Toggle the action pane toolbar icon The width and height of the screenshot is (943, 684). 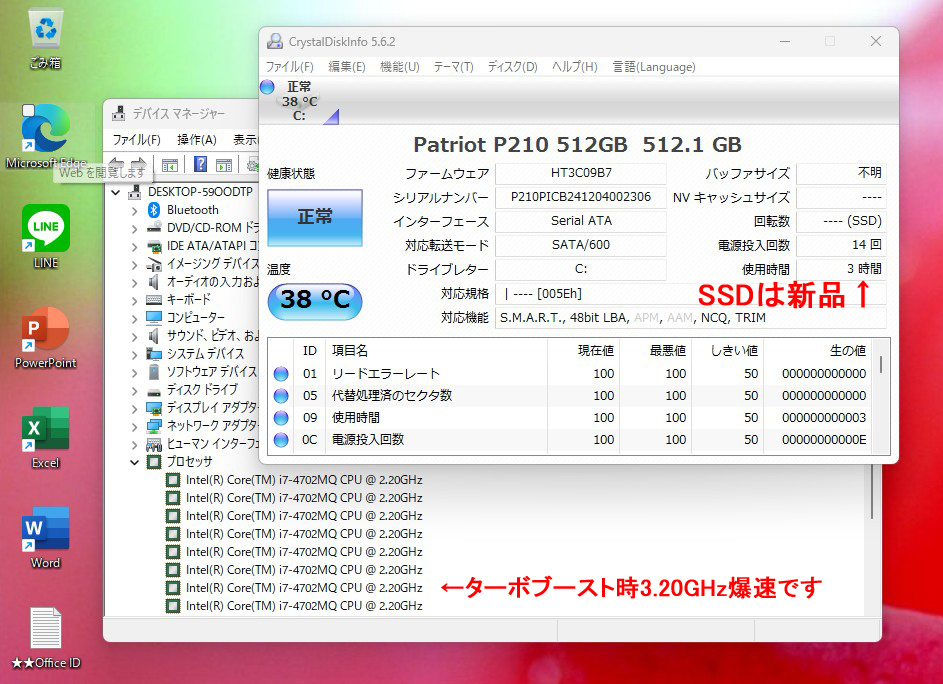coord(224,164)
